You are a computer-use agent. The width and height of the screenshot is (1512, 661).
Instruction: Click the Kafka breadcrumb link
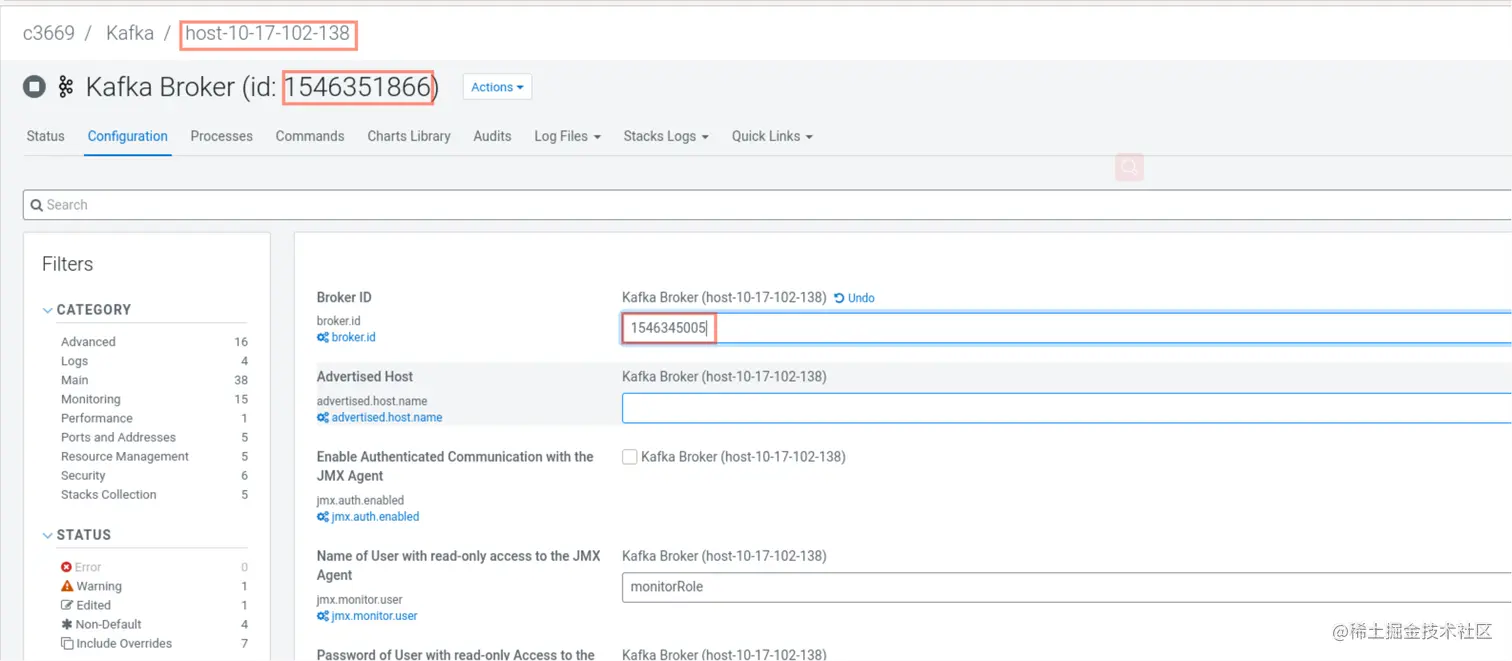click(130, 33)
